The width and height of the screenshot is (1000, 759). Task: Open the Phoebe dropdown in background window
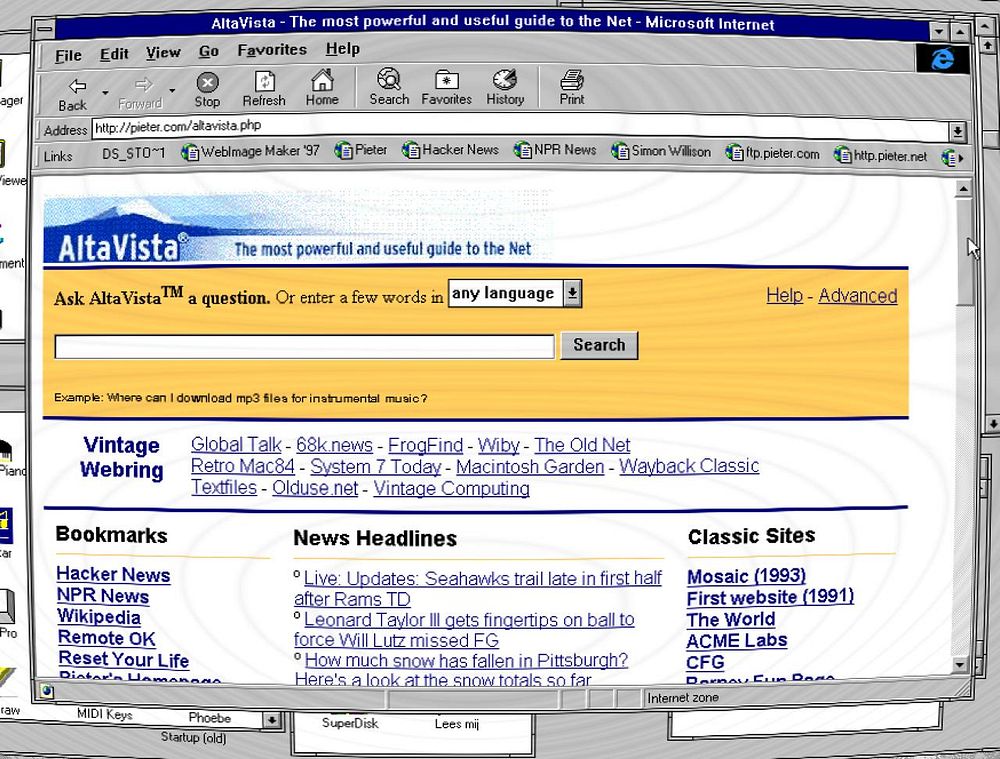tap(272, 720)
